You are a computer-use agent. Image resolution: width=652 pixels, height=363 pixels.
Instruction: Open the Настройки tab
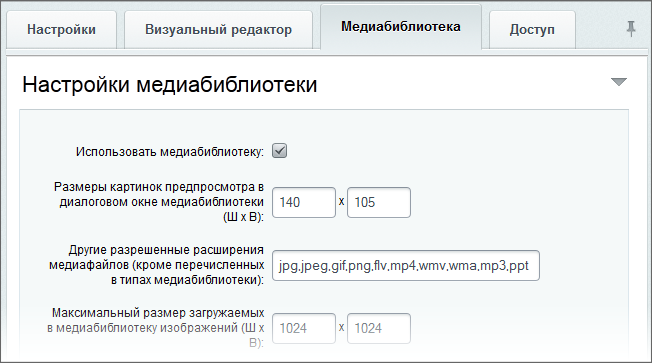(62, 30)
